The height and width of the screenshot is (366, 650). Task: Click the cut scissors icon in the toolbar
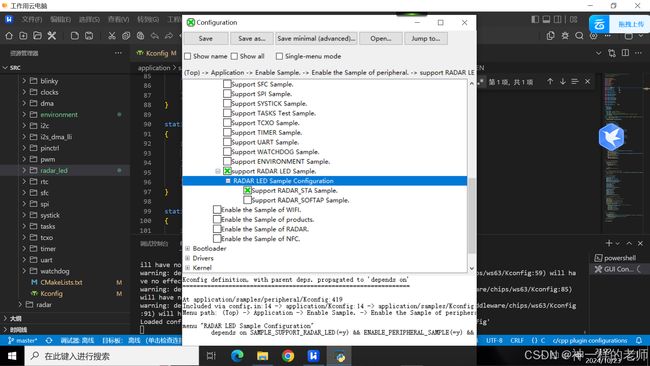(112, 36)
